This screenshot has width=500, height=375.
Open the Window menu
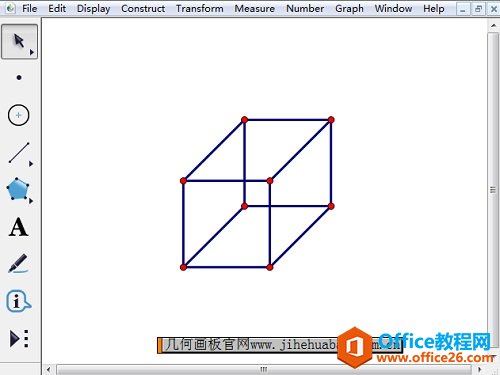[x=393, y=8]
